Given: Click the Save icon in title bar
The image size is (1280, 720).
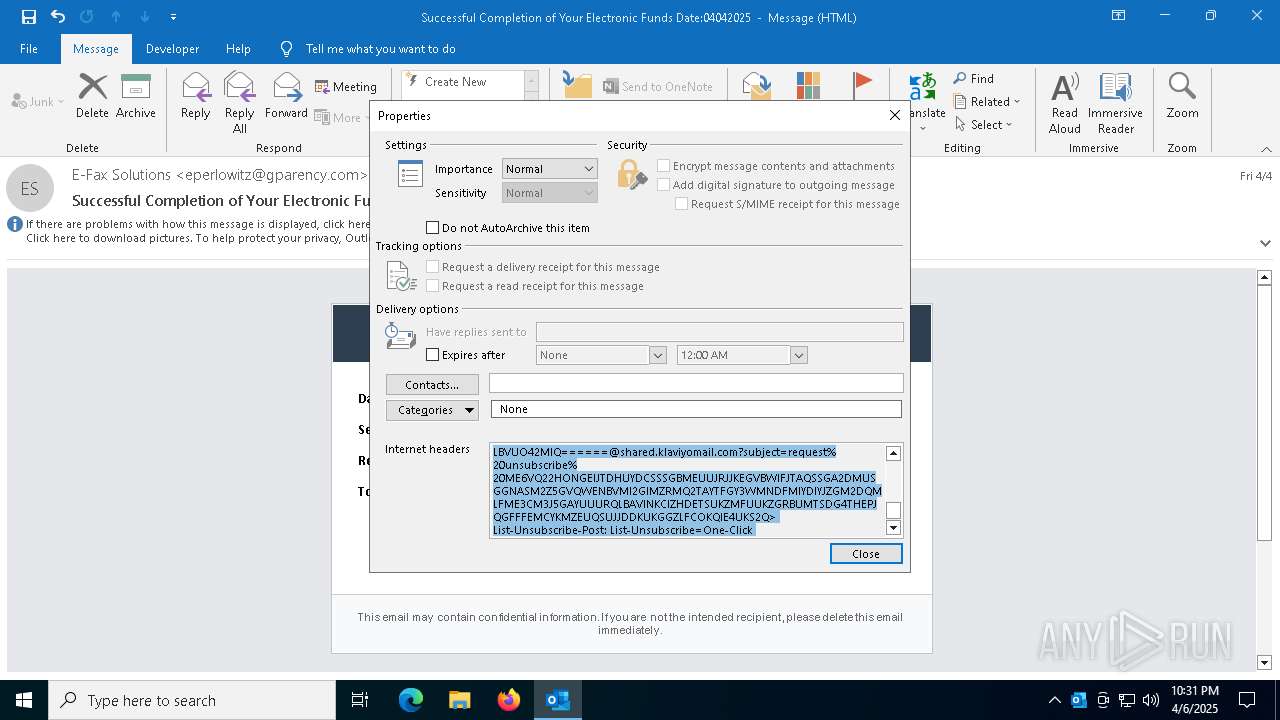Looking at the screenshot, I should coord(28,17).
